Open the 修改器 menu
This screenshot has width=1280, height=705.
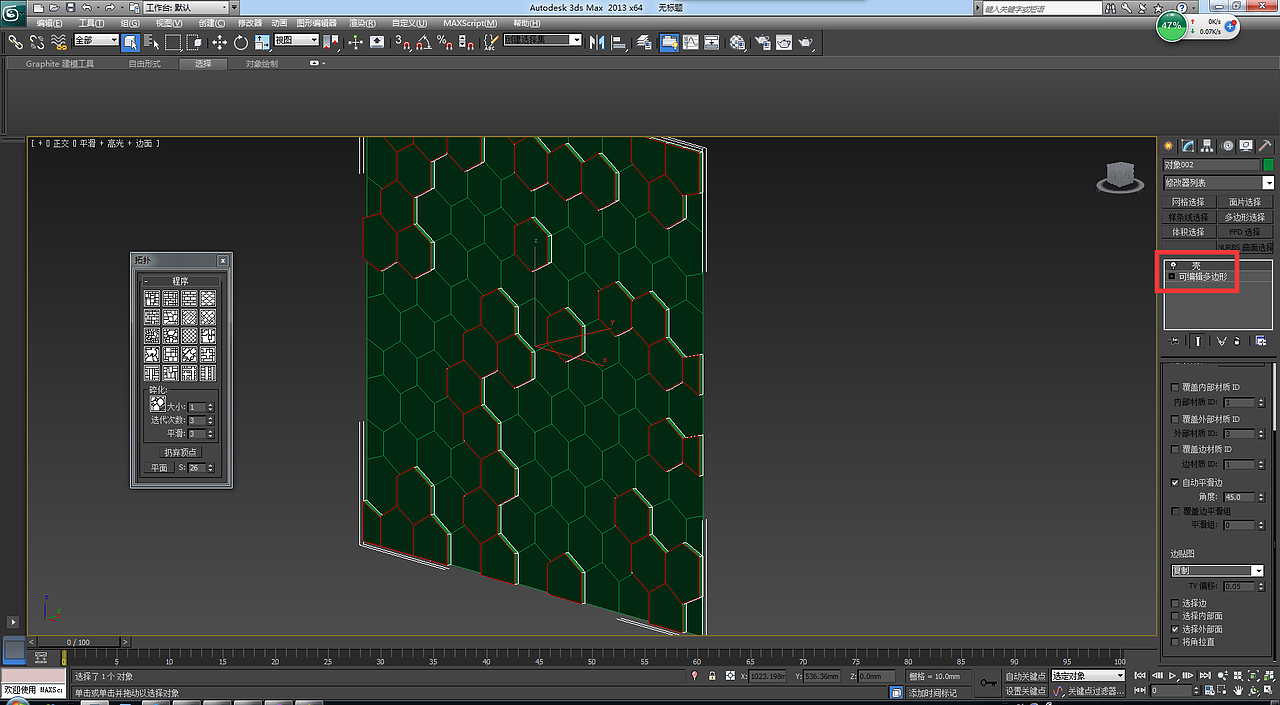pyautogui.click(x=250, y=23)
